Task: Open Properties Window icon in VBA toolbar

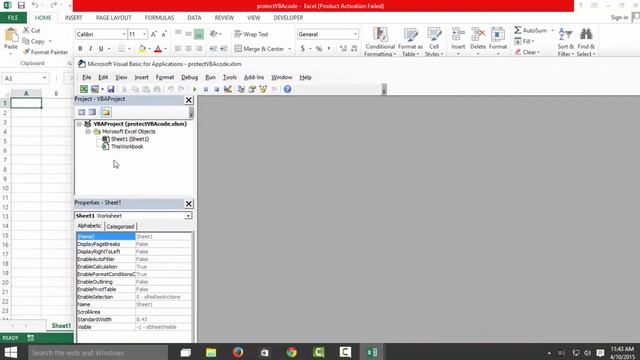Action: click(x=252, y=89)
